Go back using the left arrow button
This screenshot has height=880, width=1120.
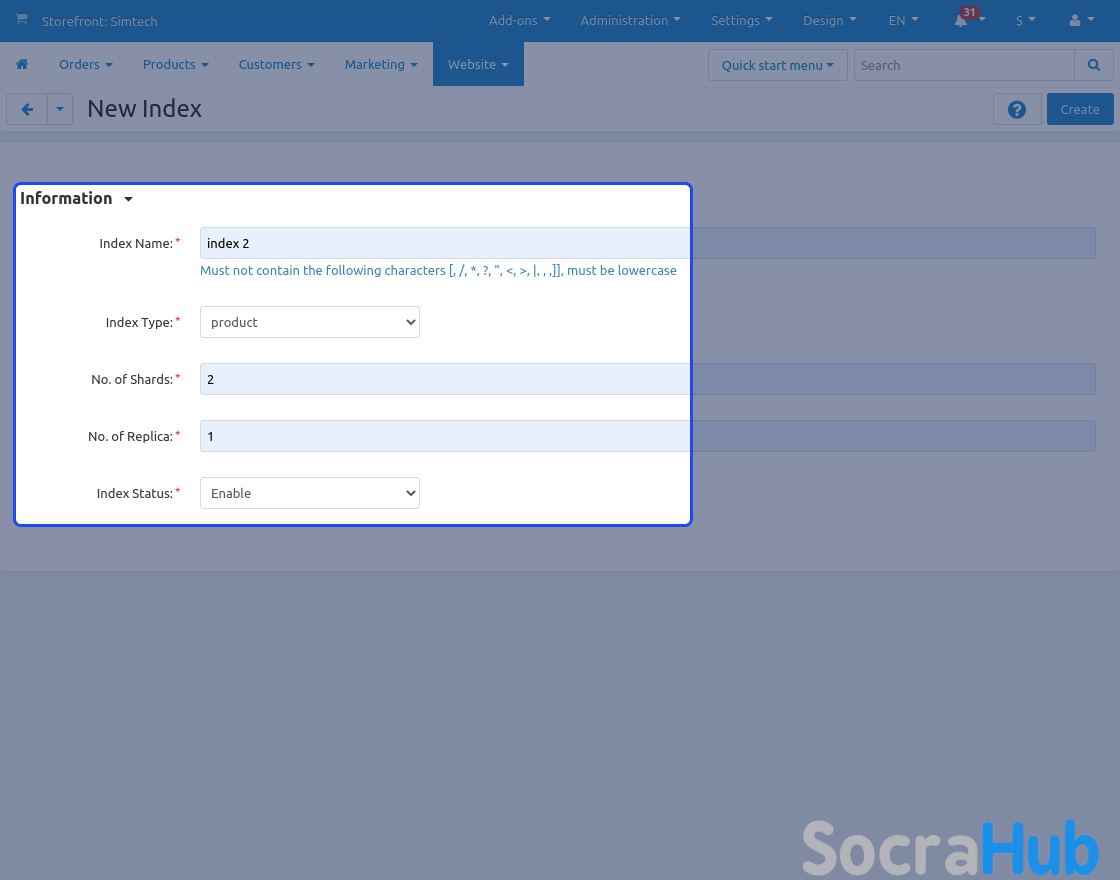[x=27, y=109]
